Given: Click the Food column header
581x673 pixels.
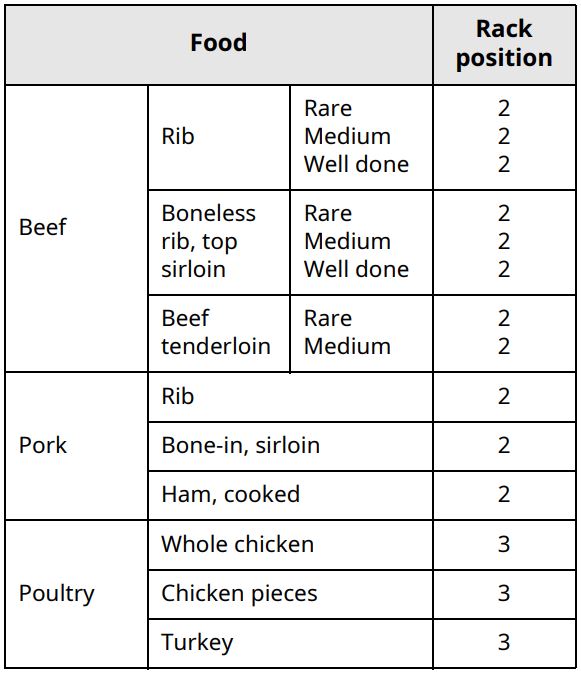Looking at the screenshot, I should 219,44.
